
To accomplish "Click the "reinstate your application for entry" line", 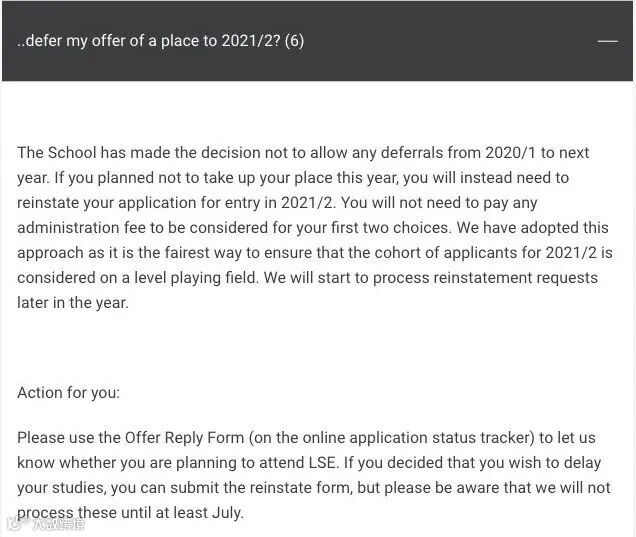I will coord(277,202).
